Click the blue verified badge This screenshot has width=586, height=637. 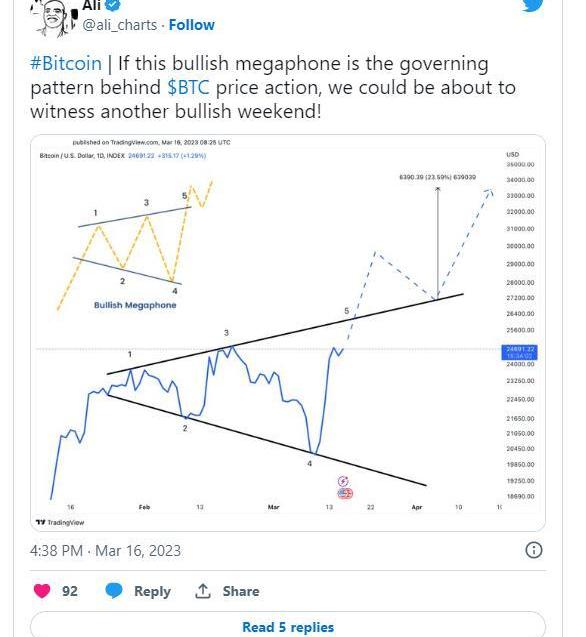point(113,4)
